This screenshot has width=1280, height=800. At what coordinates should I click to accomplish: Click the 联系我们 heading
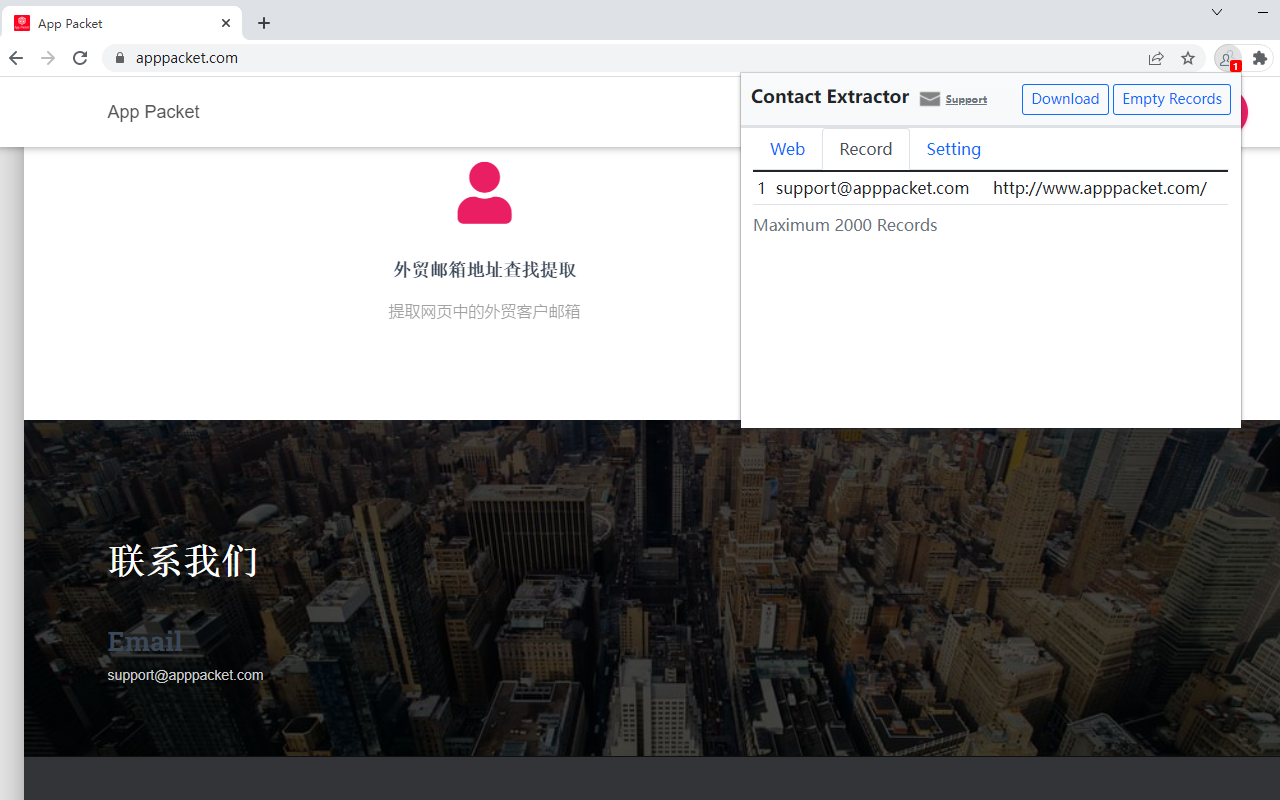[183, 561]
